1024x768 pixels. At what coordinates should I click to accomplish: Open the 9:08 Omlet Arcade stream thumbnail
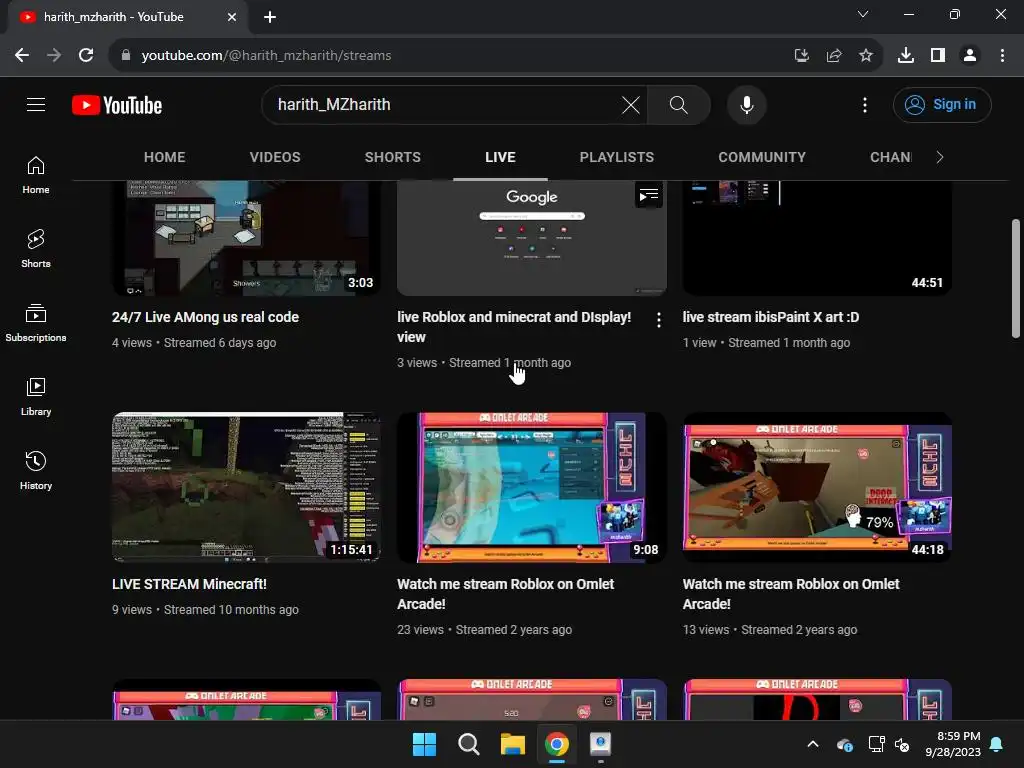pos(532,487)
